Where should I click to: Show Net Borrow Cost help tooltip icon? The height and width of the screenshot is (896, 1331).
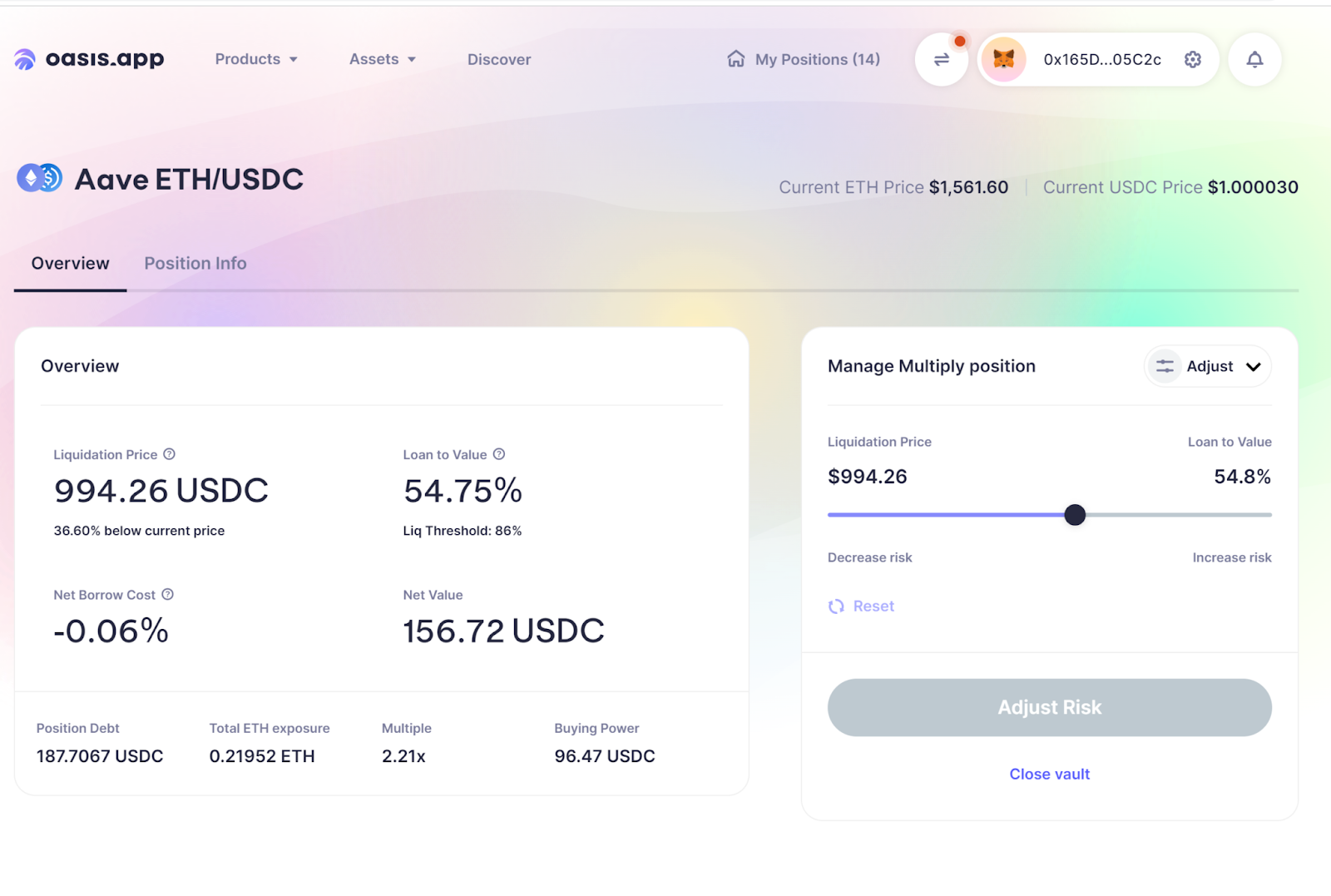coord(168,595)
